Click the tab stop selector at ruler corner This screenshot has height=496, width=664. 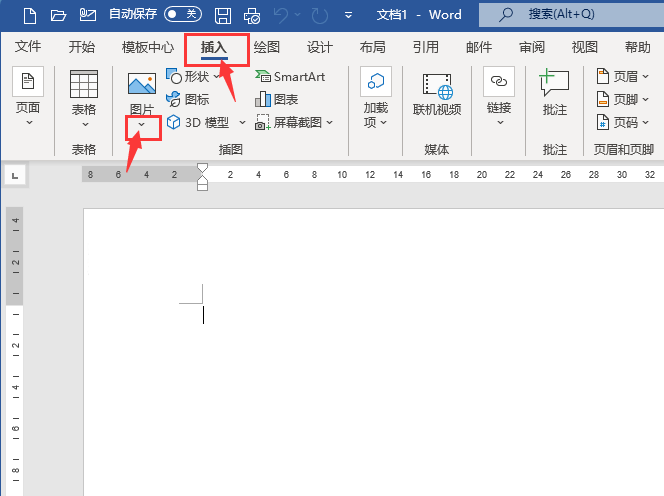click(x=15, y=175)
